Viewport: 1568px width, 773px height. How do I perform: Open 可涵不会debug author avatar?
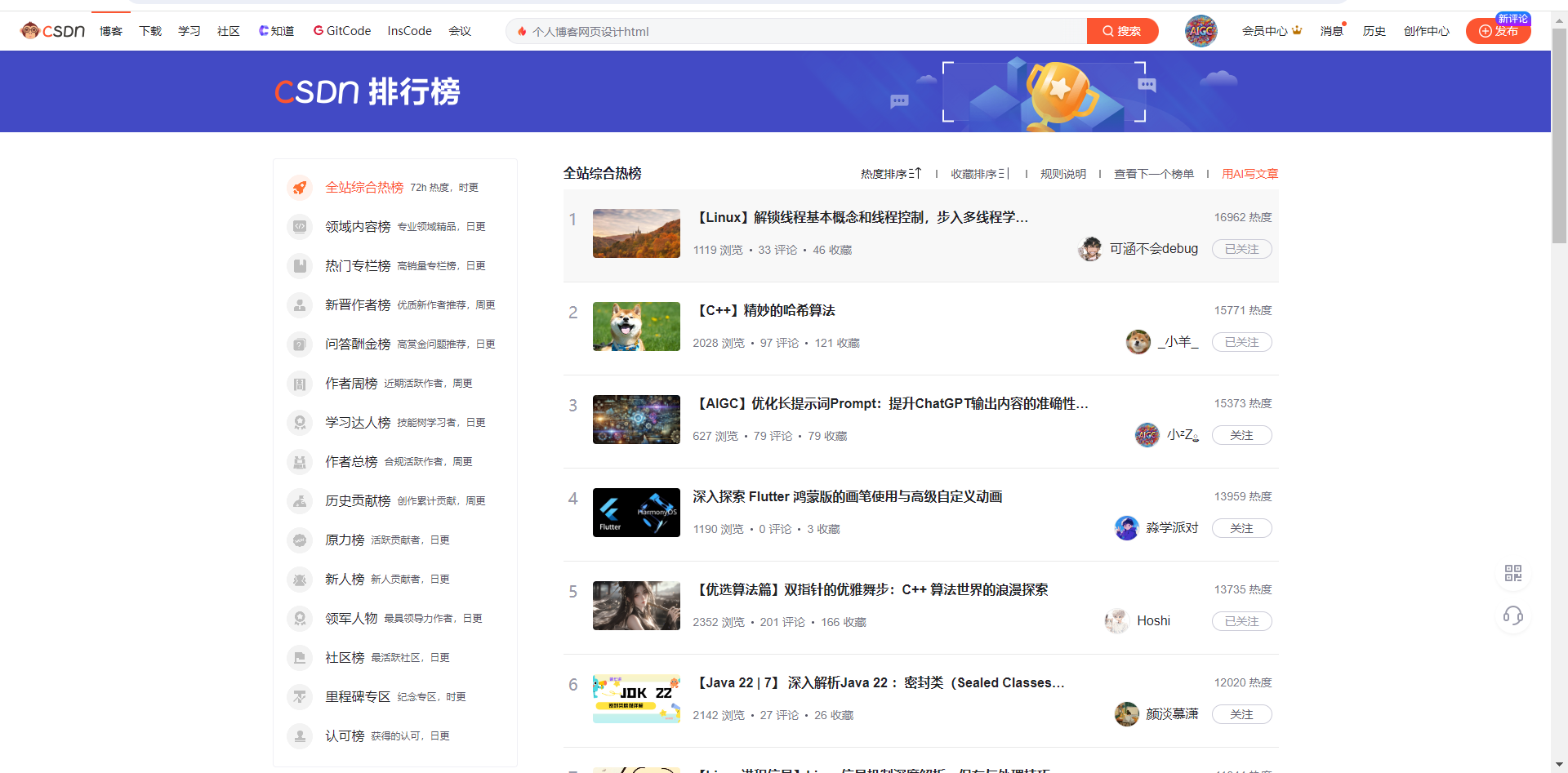[1089, 249]
